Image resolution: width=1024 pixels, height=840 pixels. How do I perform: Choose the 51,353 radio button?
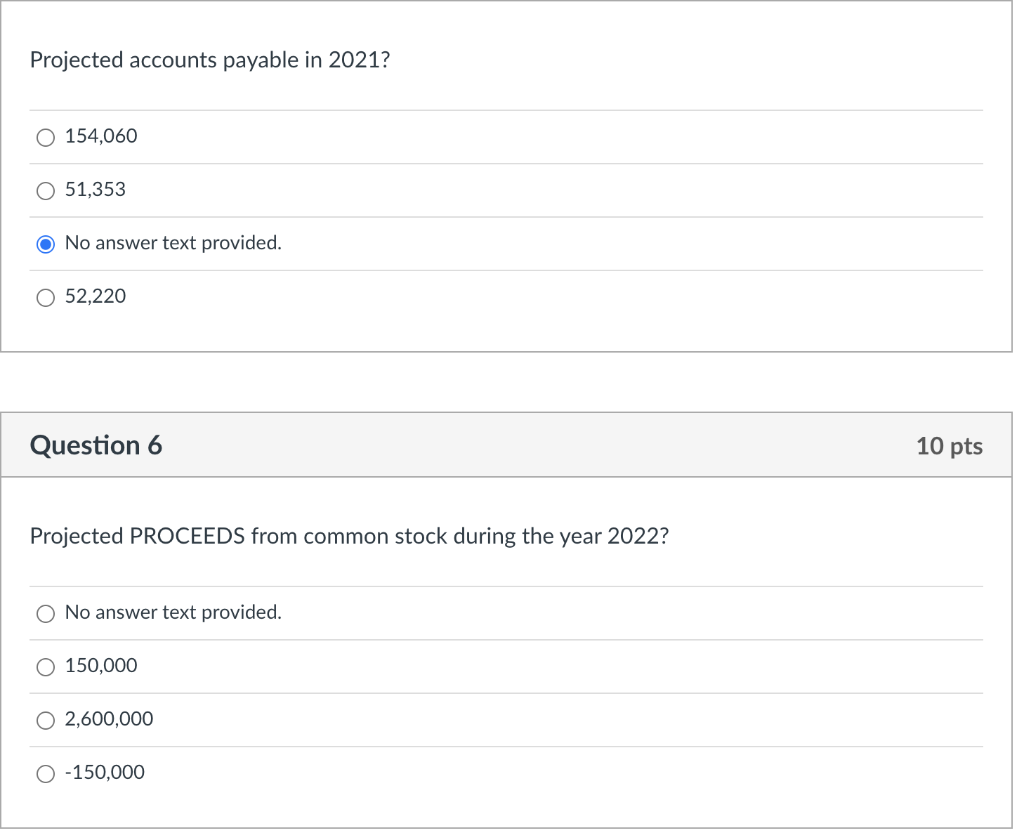45,190
